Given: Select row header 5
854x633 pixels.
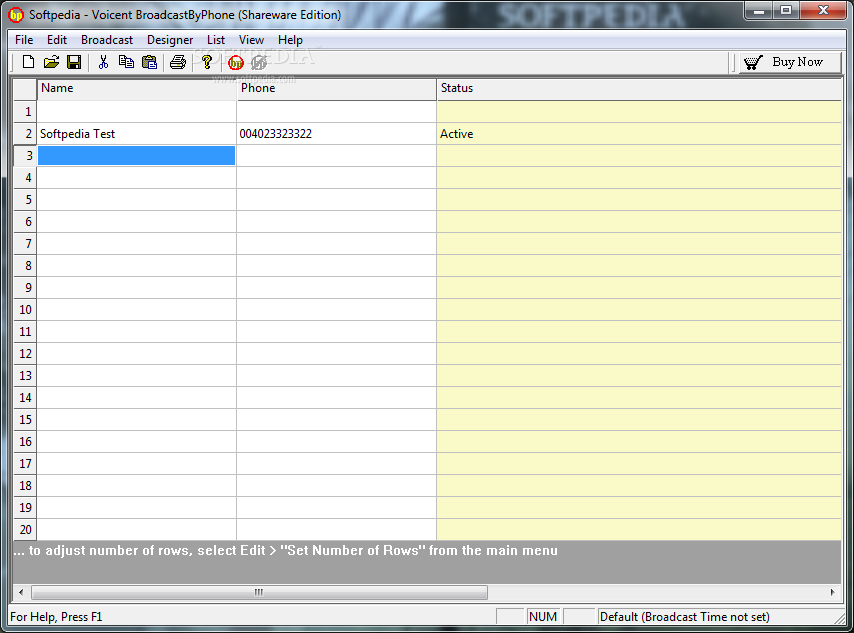Looking at the screenshot, I should coord(25,200).
